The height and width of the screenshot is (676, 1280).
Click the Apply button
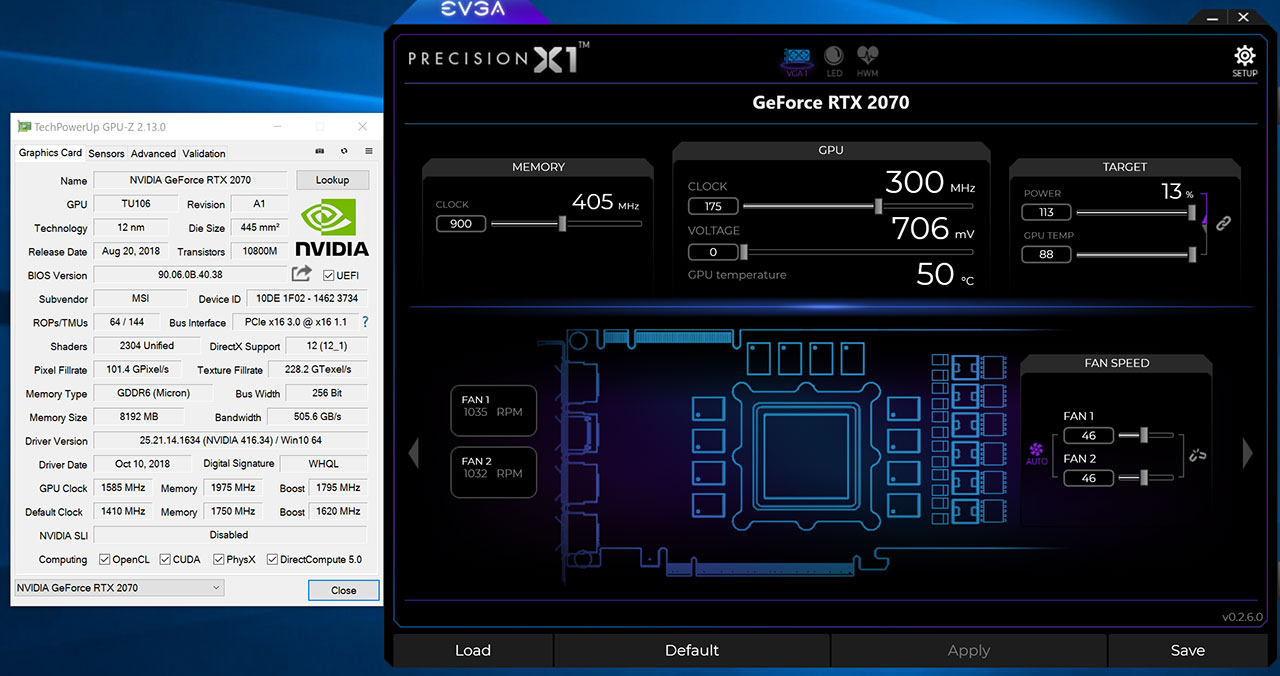point(968,650)
